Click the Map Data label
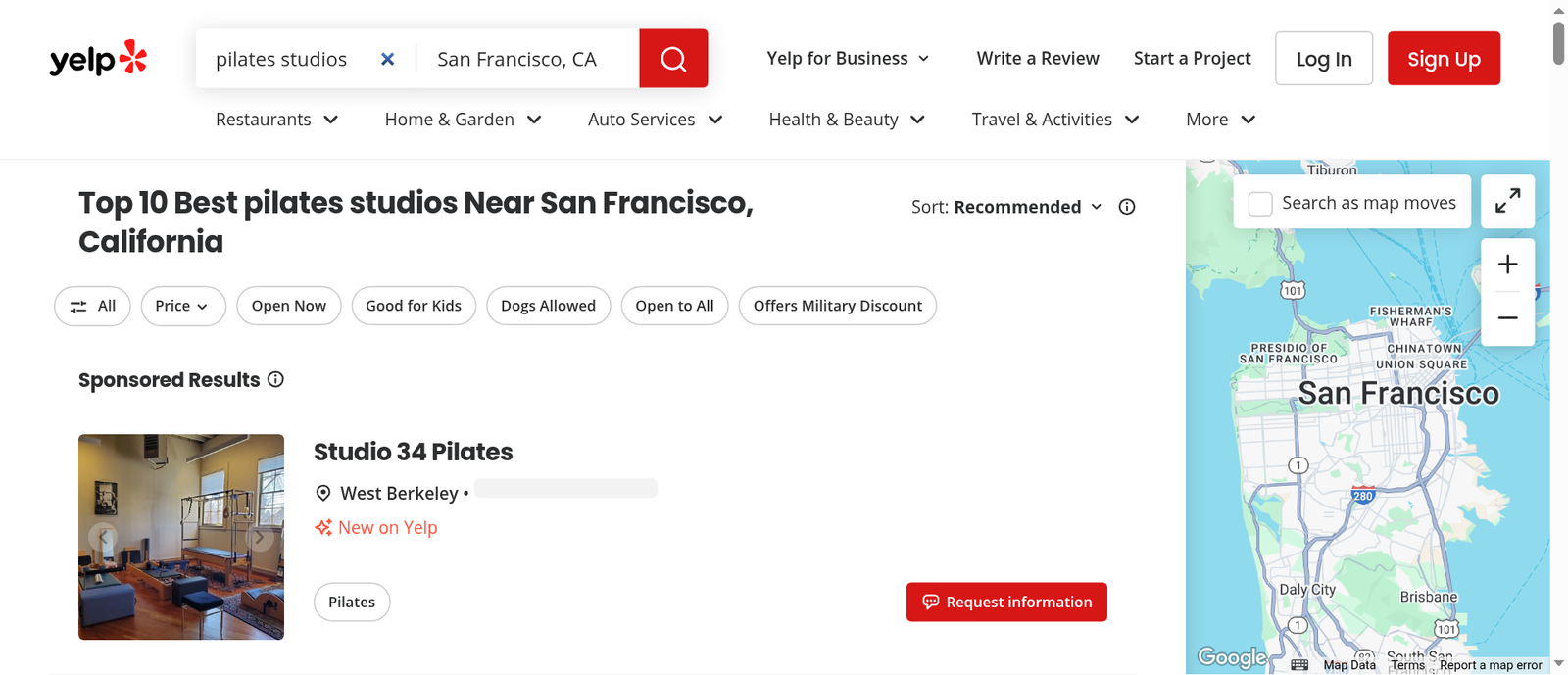Viewport: 1568px width, 675px height. pyautogui.click(x=1349, y=665)
